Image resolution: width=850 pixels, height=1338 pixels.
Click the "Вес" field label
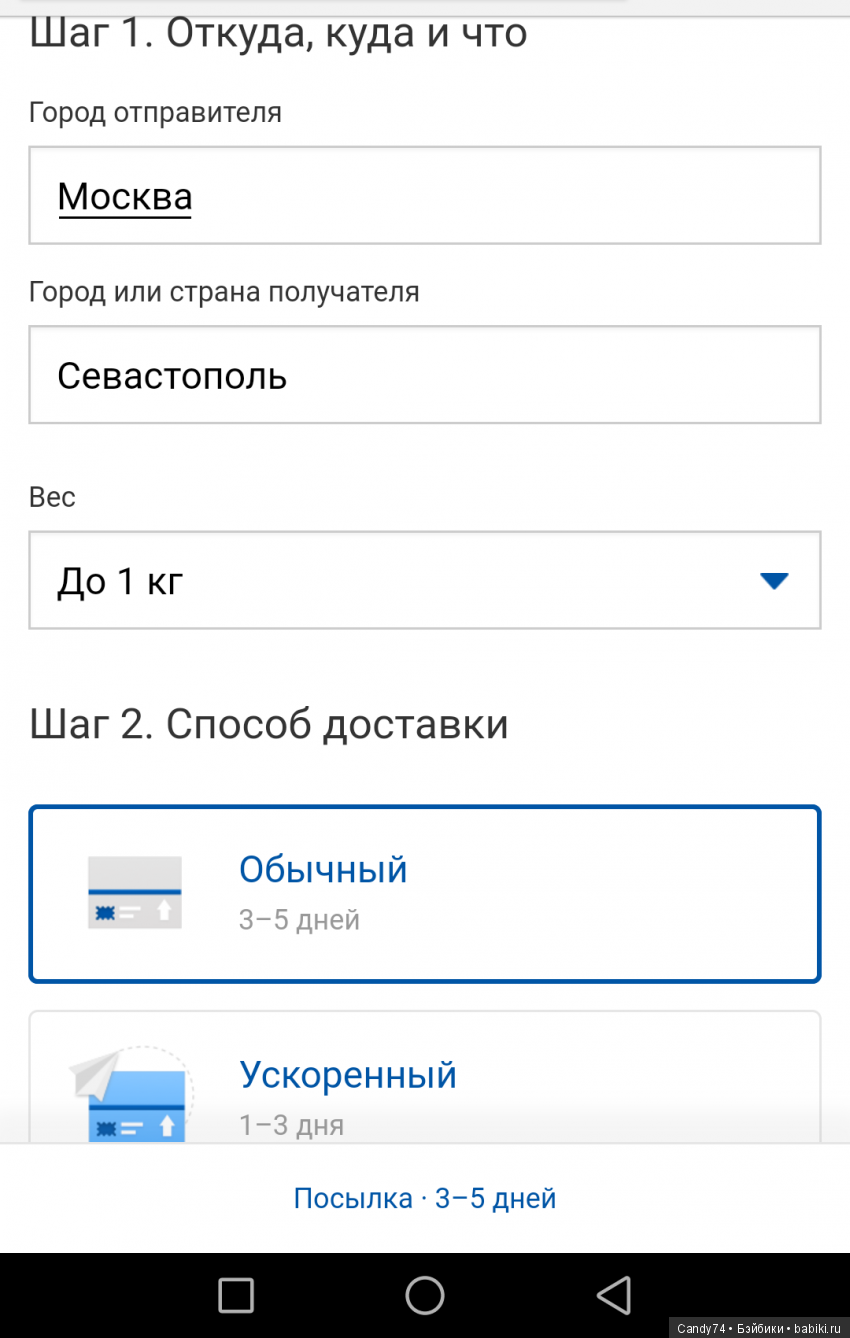[52, 497]
